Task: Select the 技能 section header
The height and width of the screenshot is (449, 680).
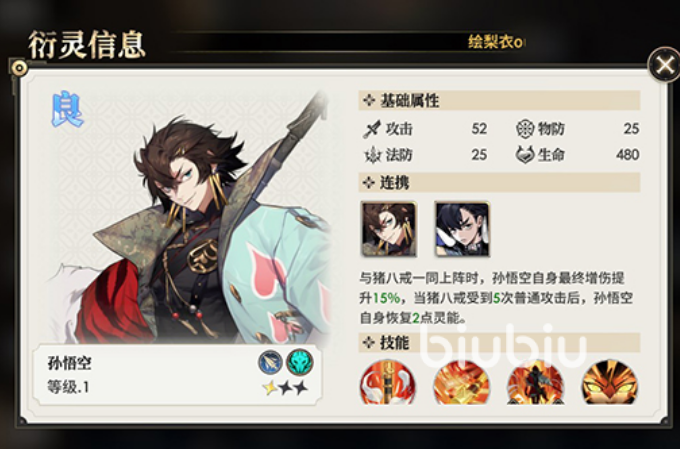Action: [x=499, y=343]
